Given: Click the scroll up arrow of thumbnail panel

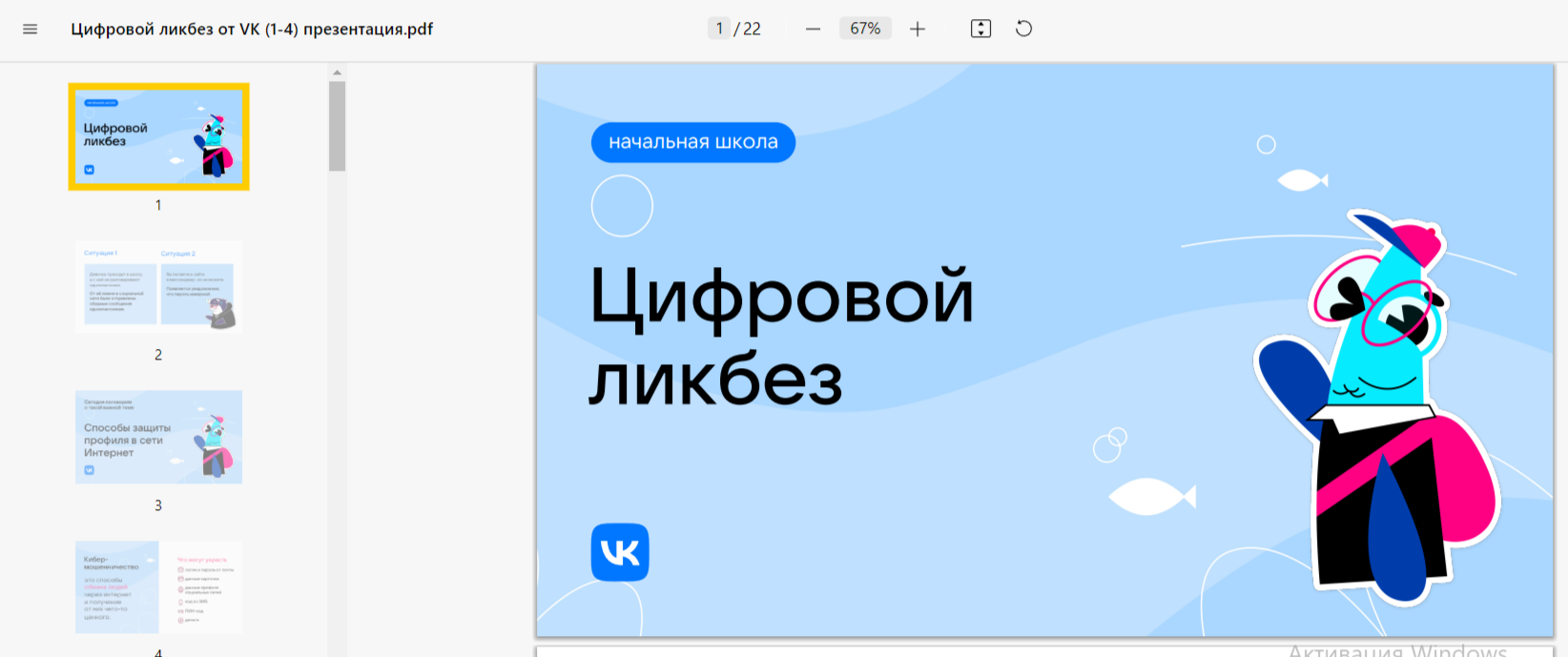Looking at the screenshot, I should (337, 72).
